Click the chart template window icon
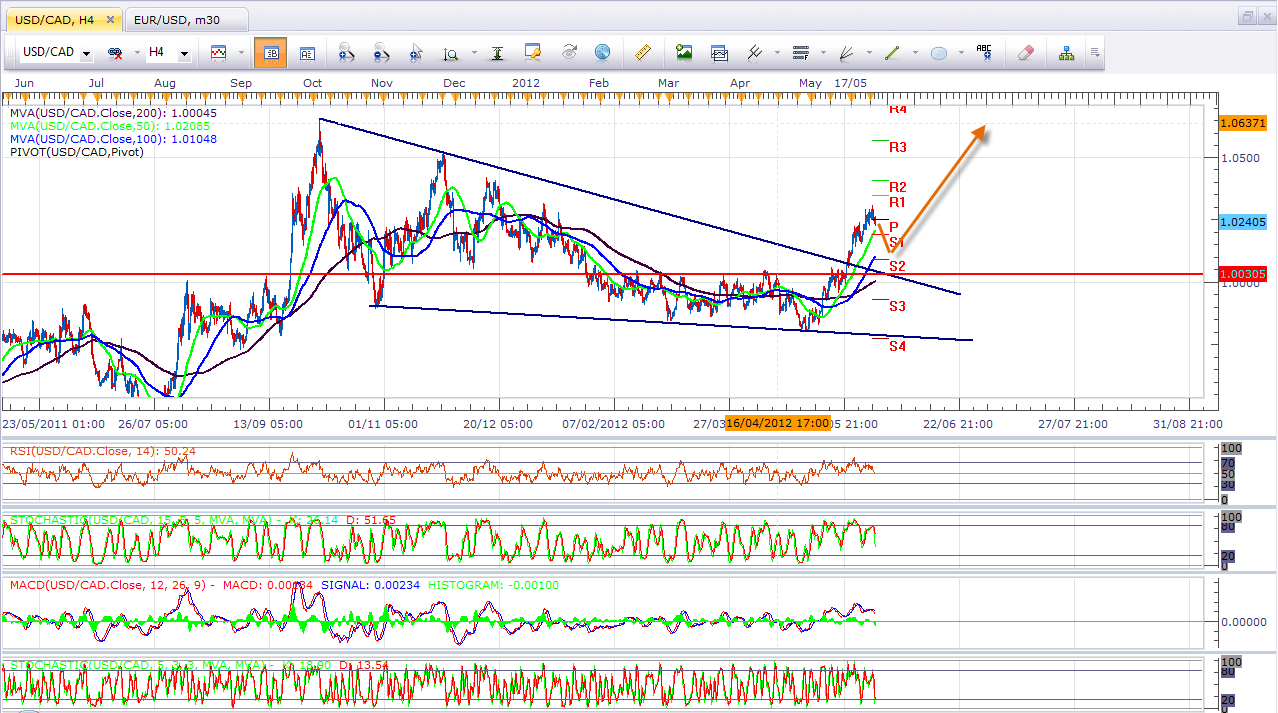Viewport: 1278px width, 713px height. pyautogui.click(x=719, y=53)
